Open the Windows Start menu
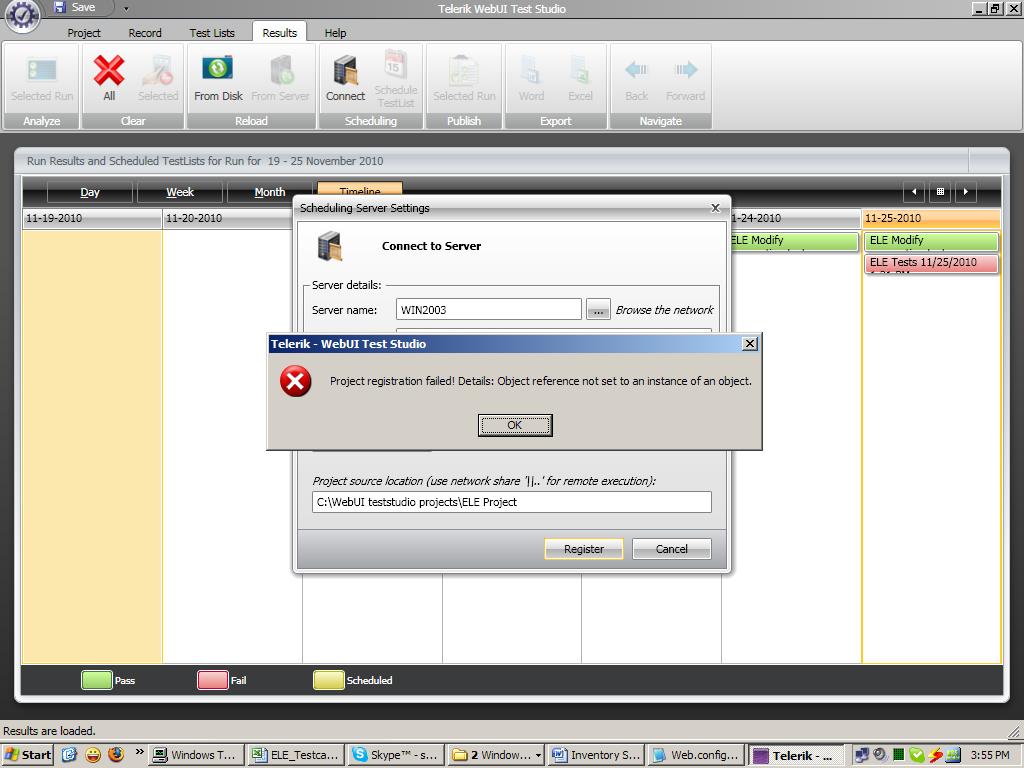 pos(27,755)
